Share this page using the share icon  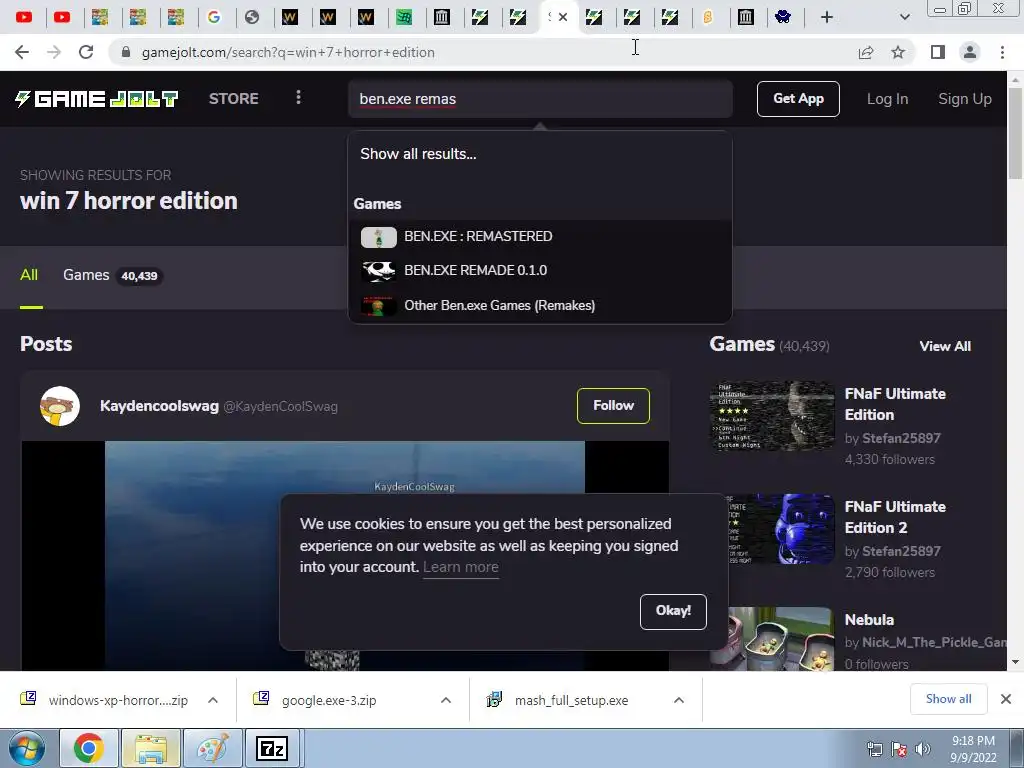point(866,52)
